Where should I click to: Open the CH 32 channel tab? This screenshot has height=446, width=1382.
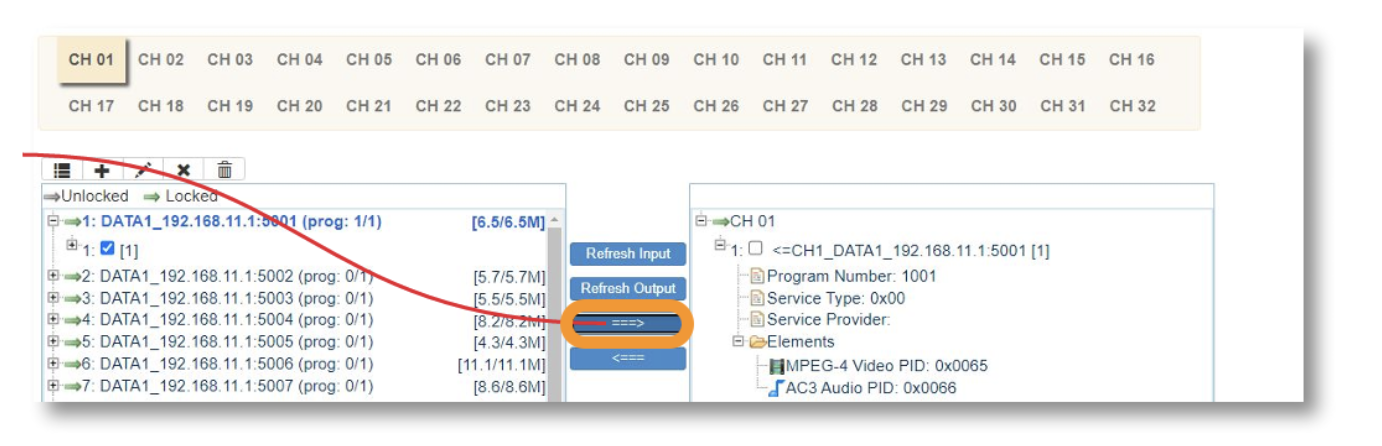click(1132, 106)
